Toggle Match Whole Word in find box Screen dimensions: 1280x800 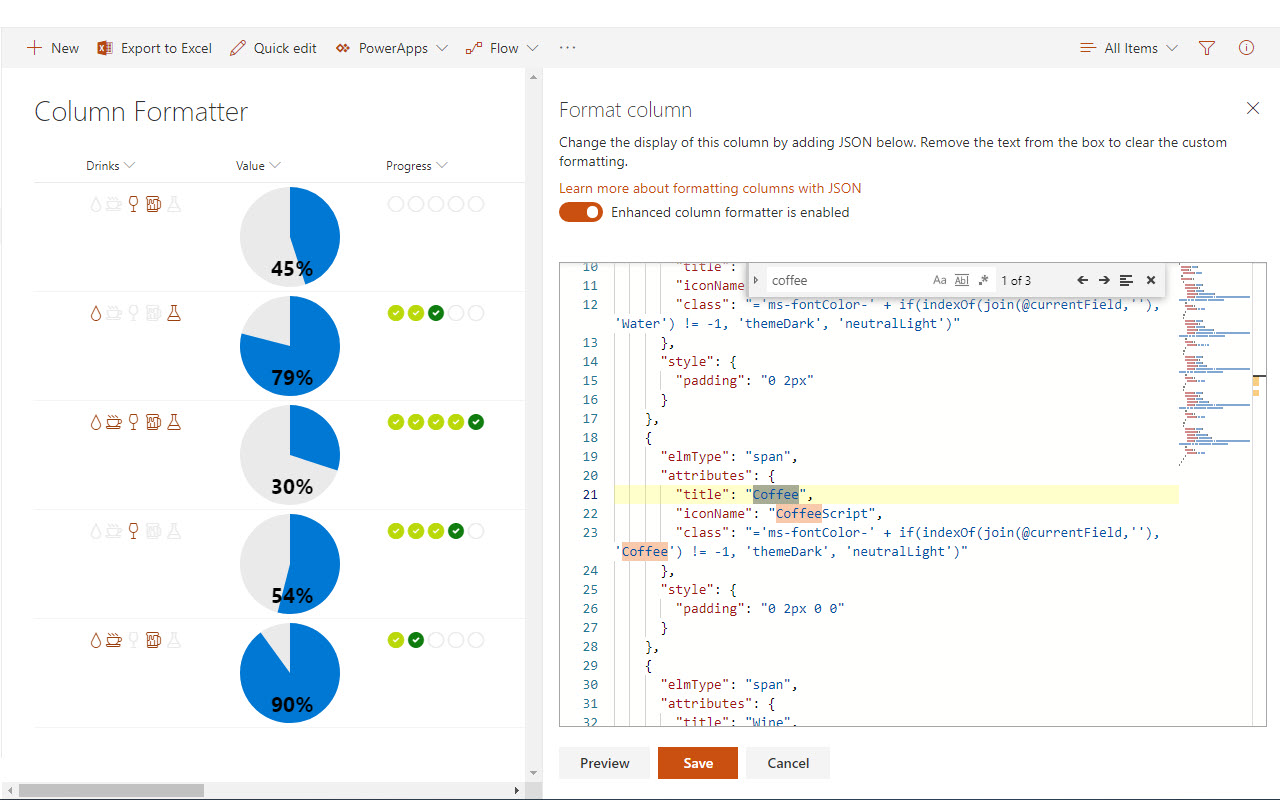coord(962,280)
